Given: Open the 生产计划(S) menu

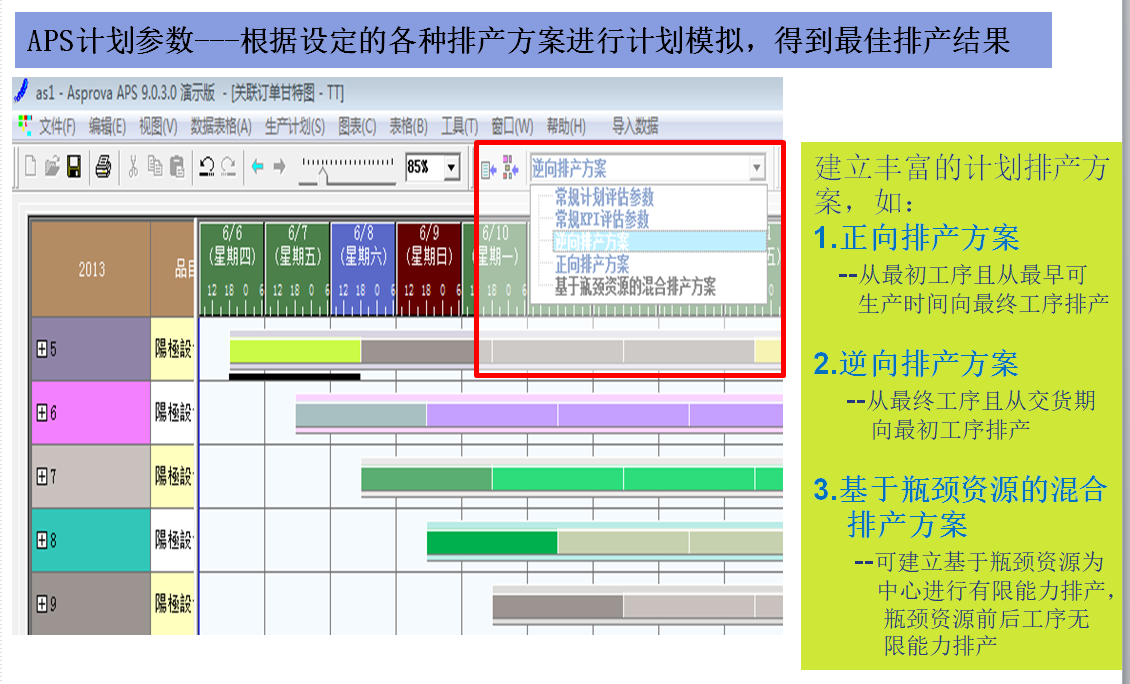Looking at the screenshot, I should 294,126.
